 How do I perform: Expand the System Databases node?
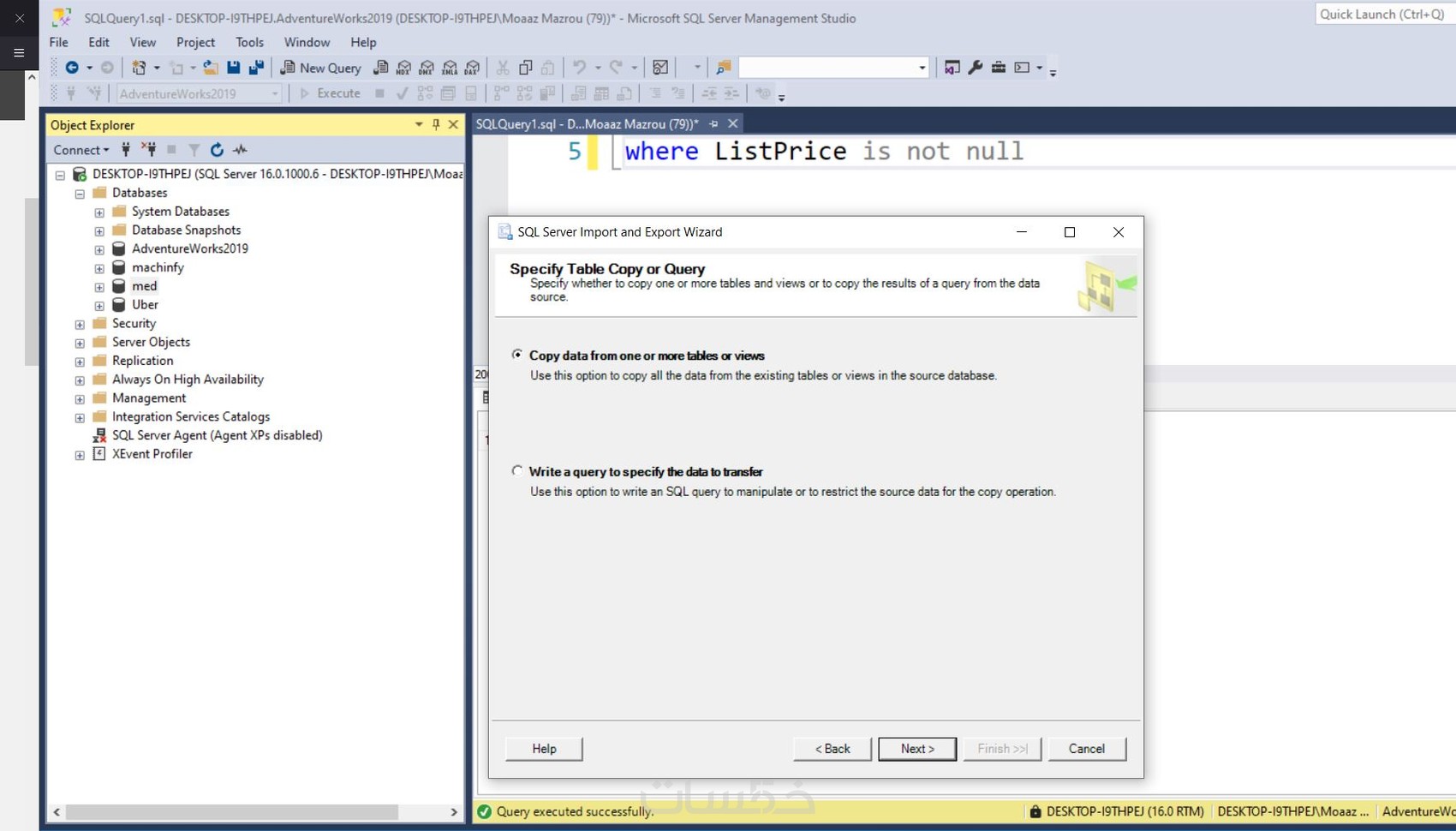[x=99, y=212]
